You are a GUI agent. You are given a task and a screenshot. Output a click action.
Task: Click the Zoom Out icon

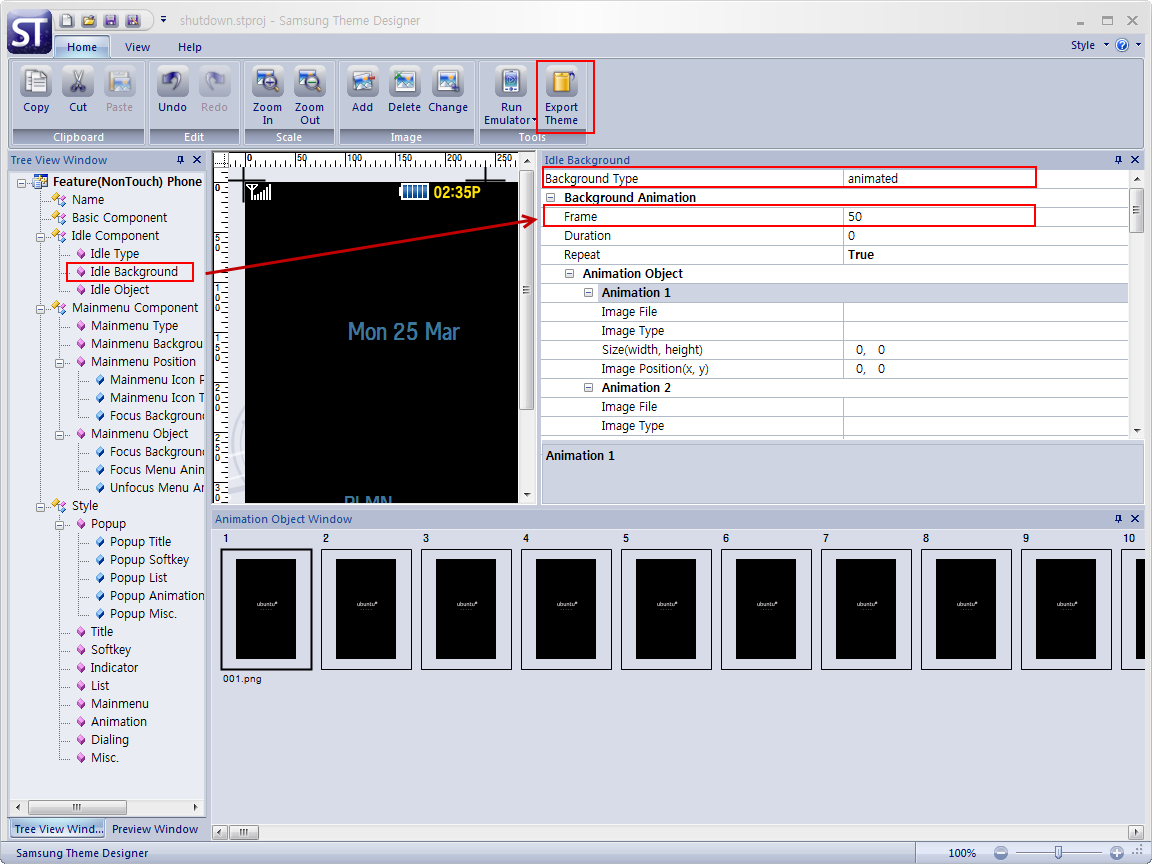309,83
